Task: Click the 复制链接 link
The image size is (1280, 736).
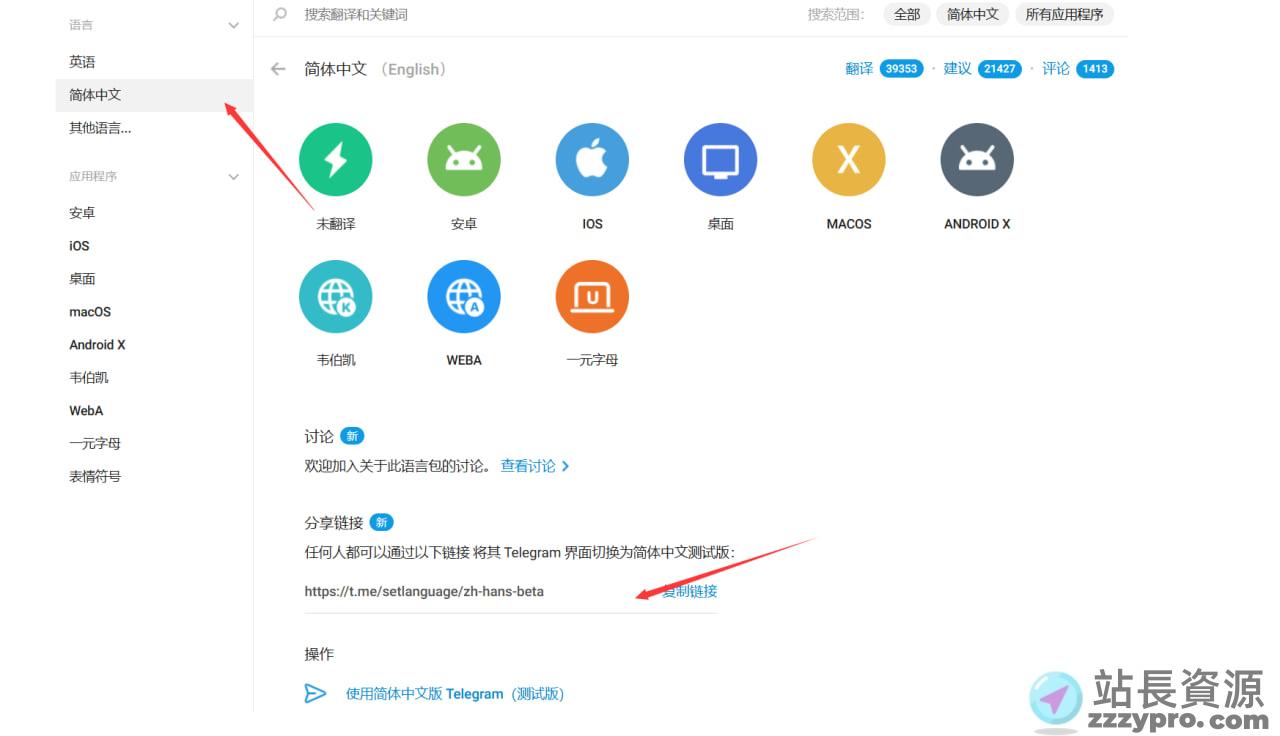Action: pos(691,591)
